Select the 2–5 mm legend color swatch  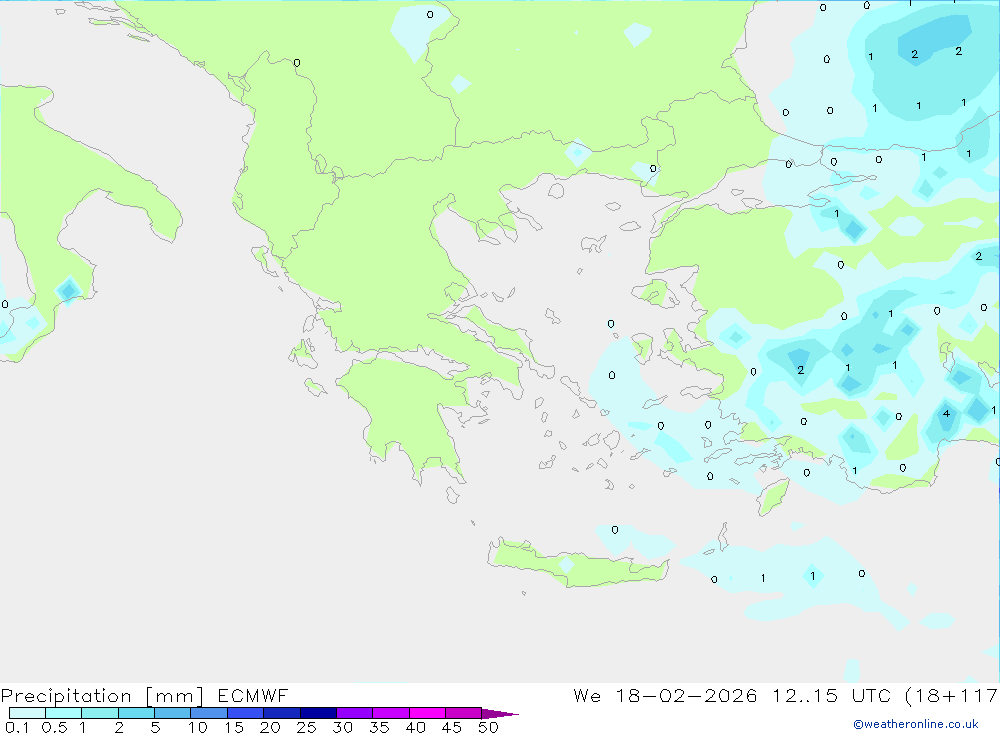pos(136,713)
